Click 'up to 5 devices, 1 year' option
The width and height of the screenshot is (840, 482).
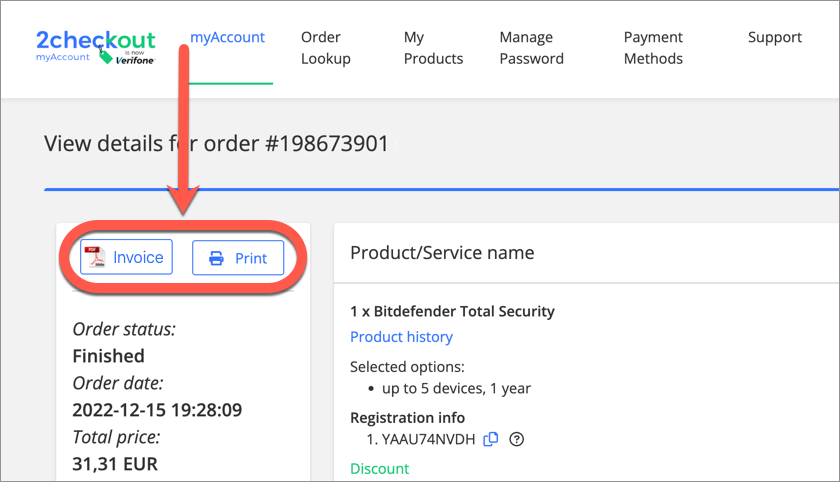click(x=456, y=388)
